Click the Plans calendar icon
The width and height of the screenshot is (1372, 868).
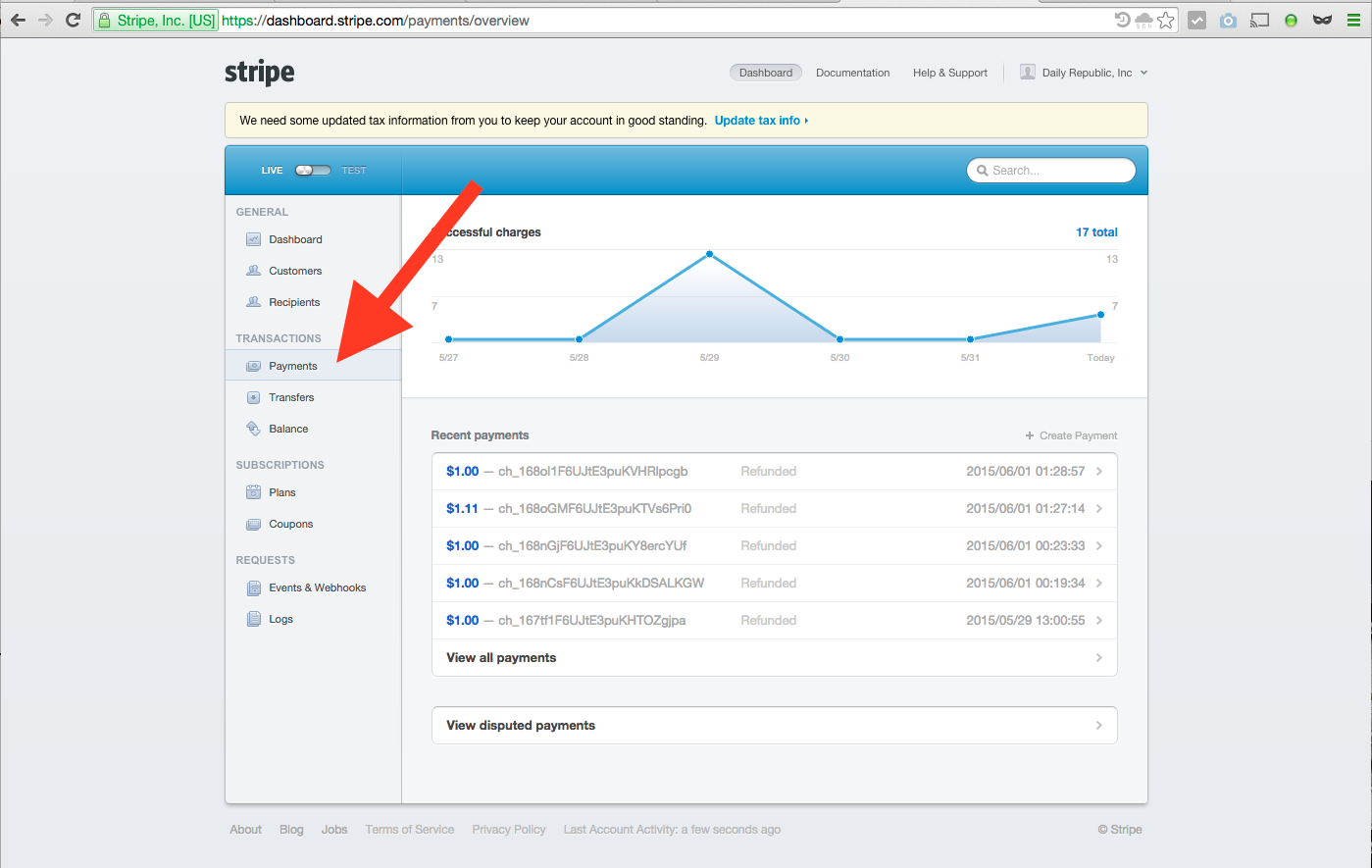tap(253, 492)
